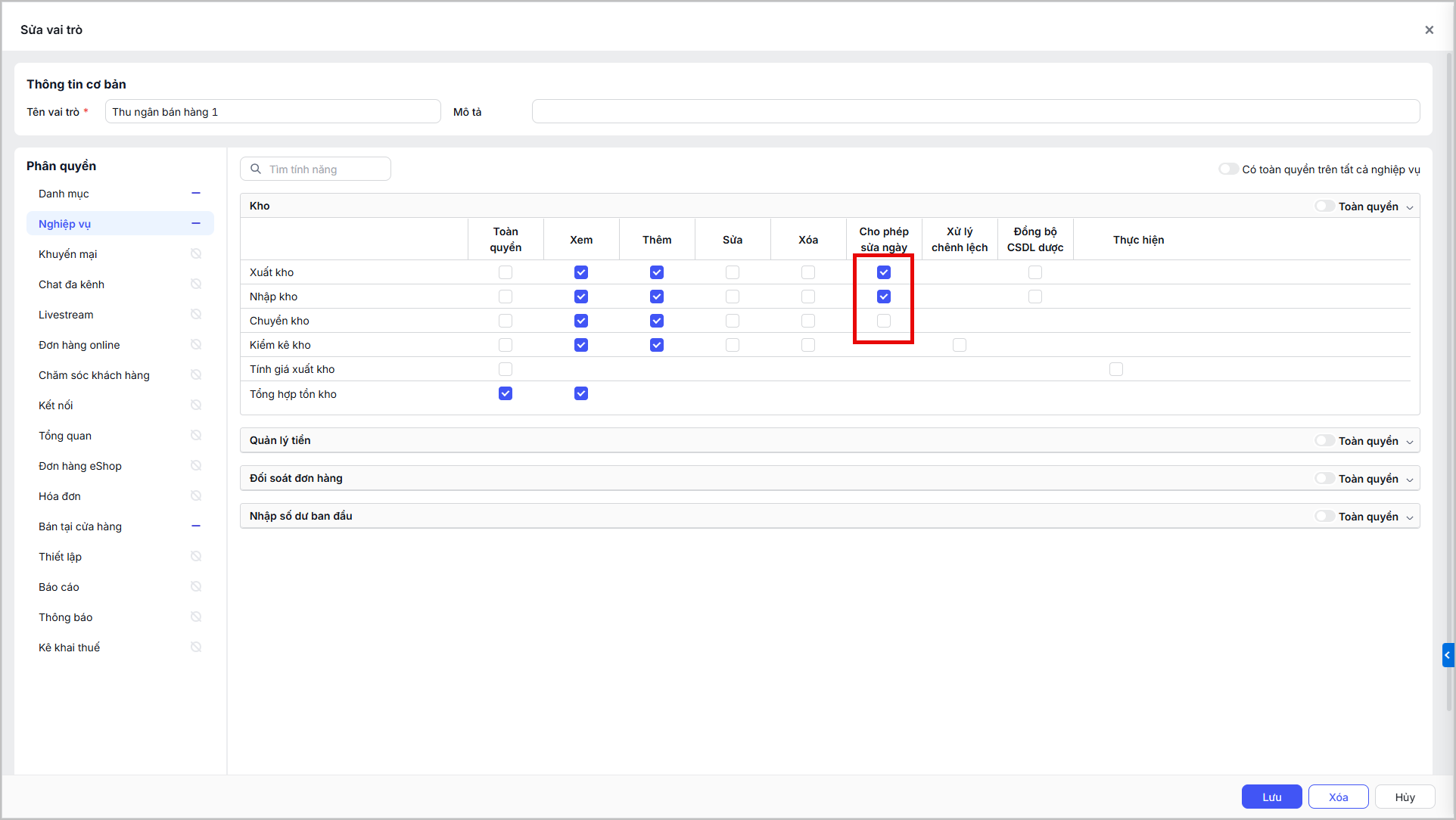Open Livestream permission group
The height and width of the screenshot is (820, 1456).
[x=120, y=315]
